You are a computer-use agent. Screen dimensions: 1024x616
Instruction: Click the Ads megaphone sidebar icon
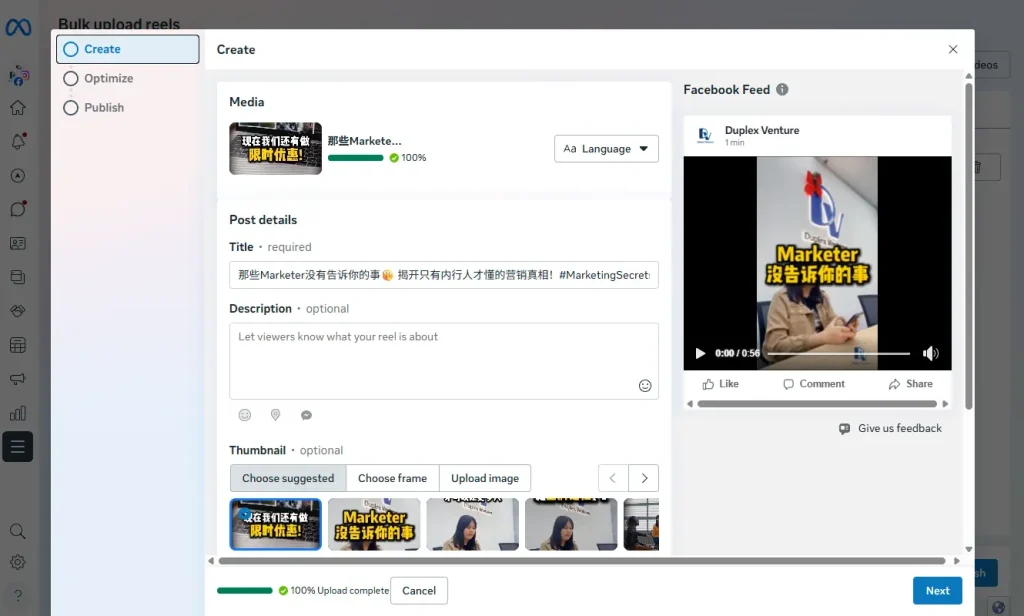tap(18, 379)
